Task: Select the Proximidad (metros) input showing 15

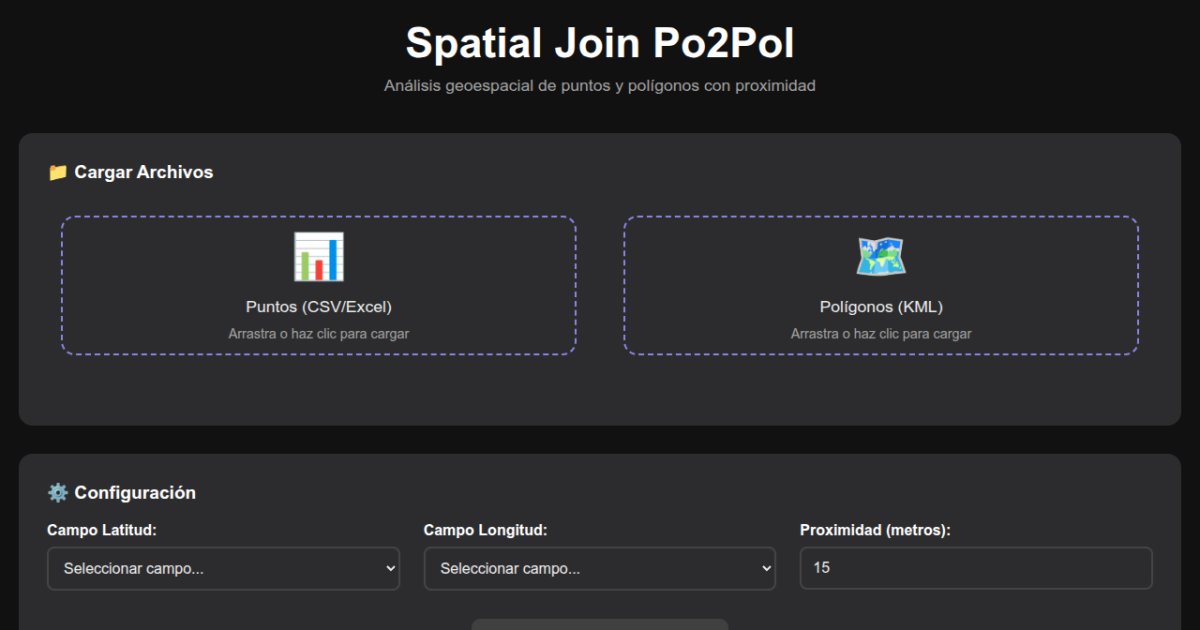Action: (975, 568)
